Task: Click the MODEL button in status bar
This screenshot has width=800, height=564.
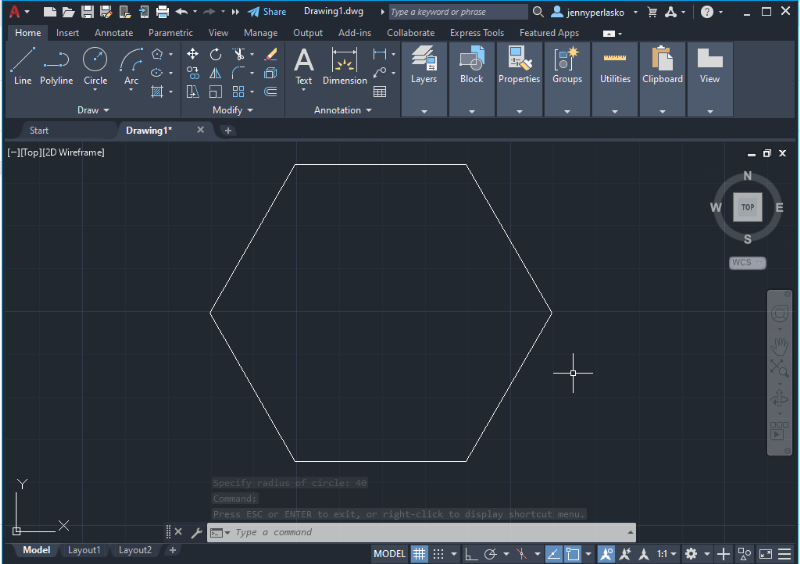Action: click(389, 554)
